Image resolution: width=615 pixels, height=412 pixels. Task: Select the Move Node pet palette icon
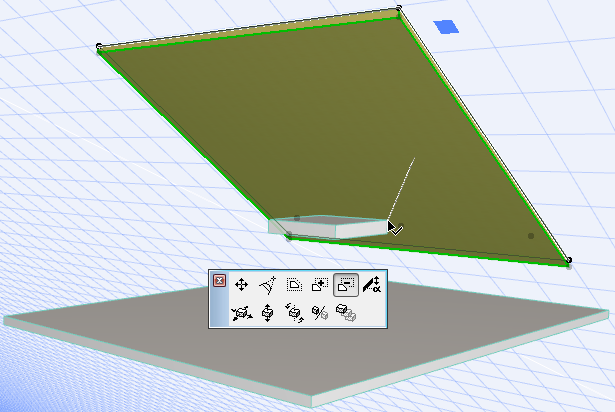[x=241, y=284]
